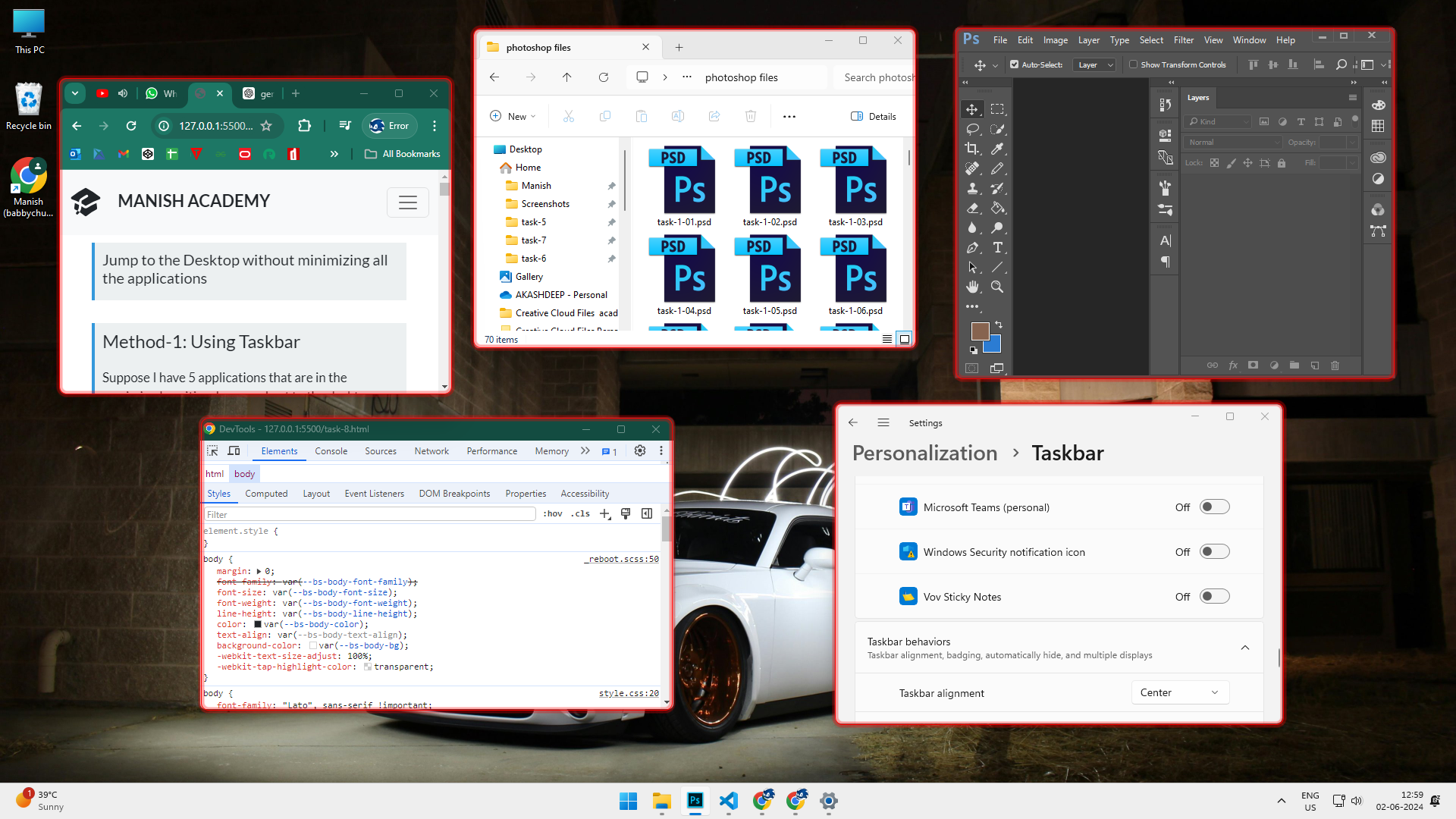Image resolution: width=1456 pixels, height=819 pixels.
Task: Select the Hand tool in Photoshop
Action: (972, 287)
